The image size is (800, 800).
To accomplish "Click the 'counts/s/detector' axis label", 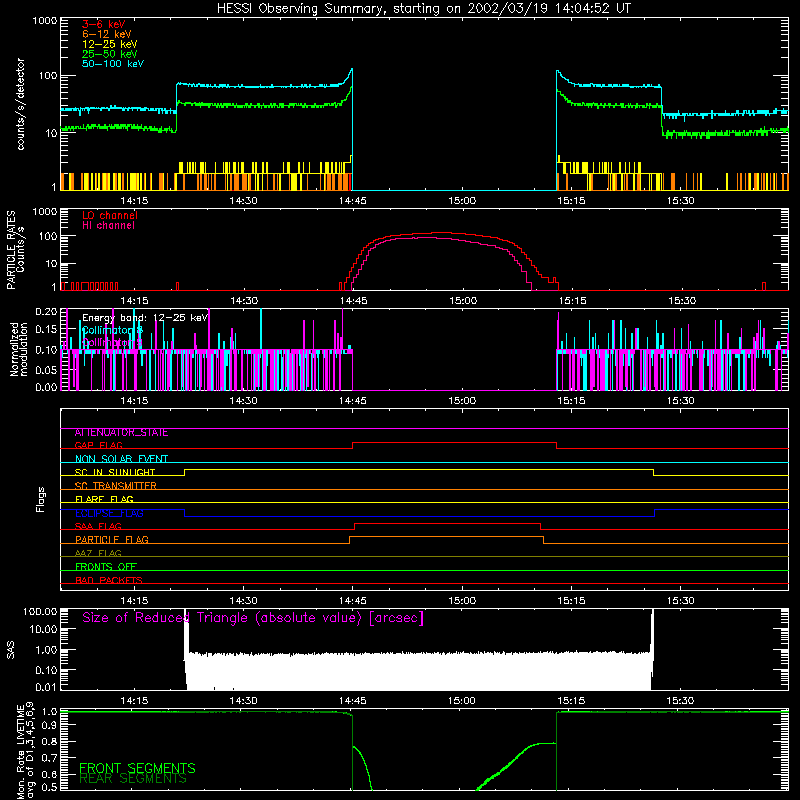I will (x=20, y=104).
